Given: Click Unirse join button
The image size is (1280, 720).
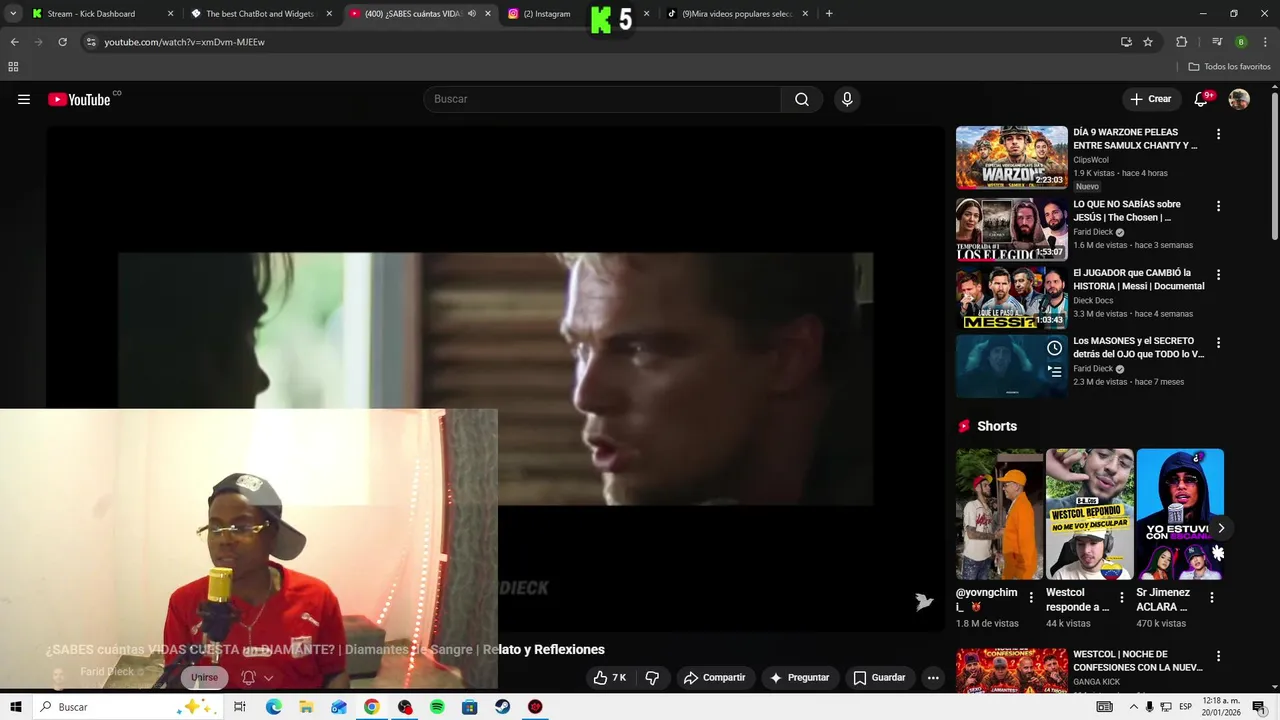Looking at the screenshot, I should point(204,677).
